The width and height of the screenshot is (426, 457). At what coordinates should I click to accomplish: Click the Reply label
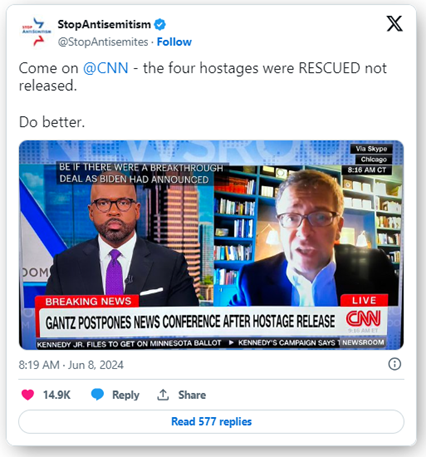click(126, 395)
